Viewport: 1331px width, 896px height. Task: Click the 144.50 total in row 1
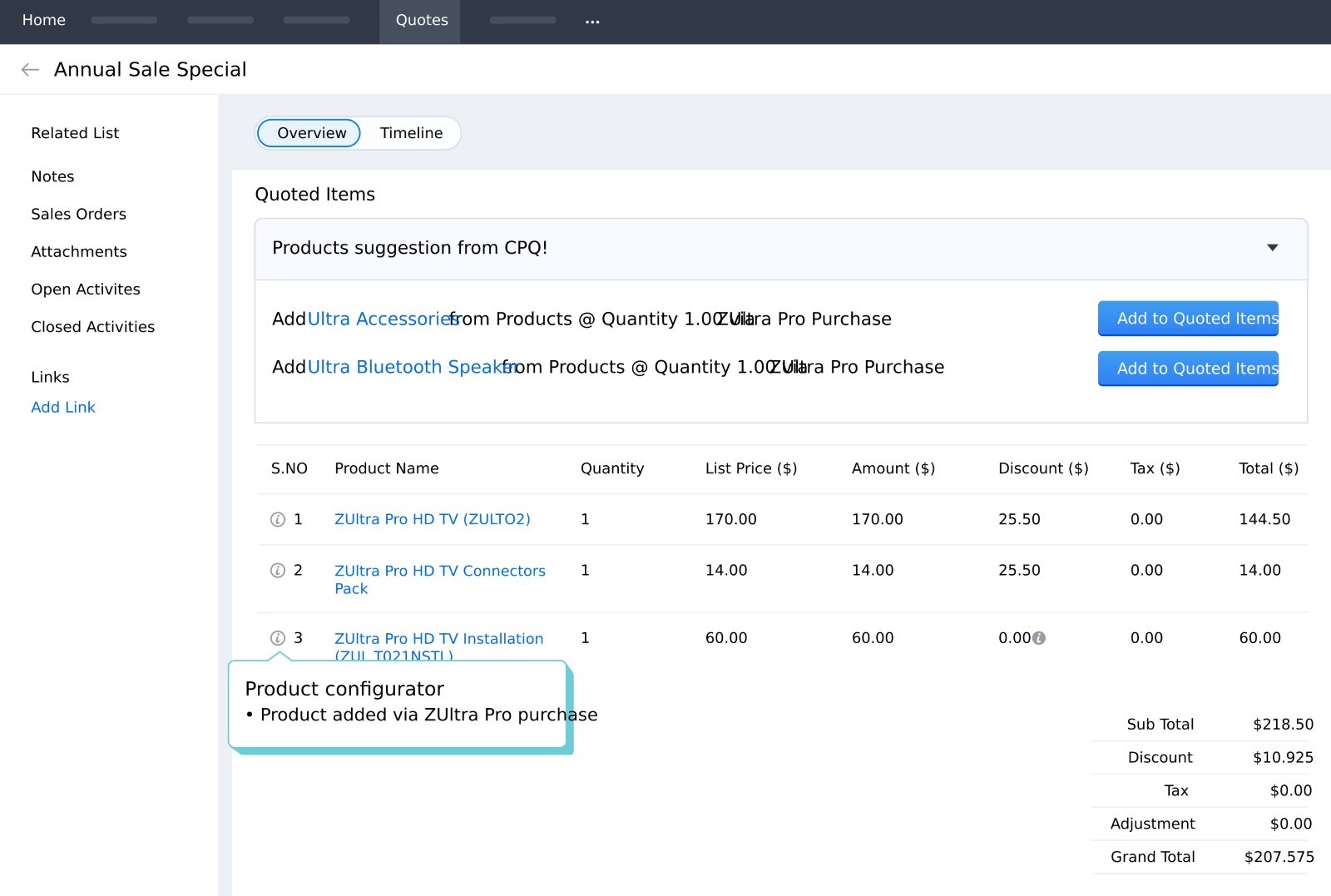click(x=1264, y=519)
